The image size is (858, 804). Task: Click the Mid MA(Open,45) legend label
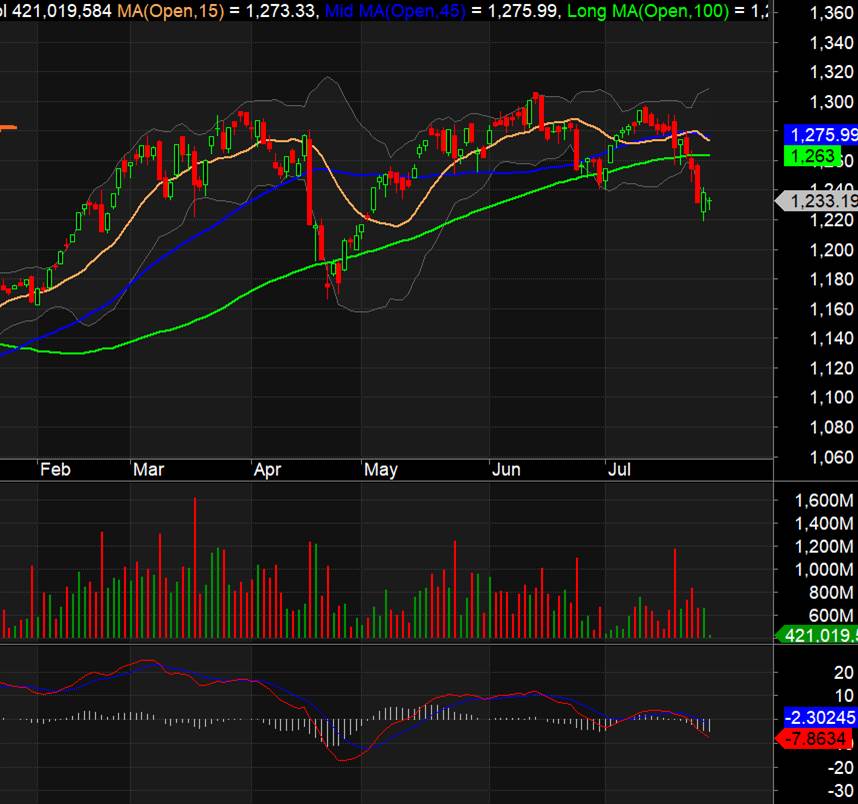[x=395, y=11]
